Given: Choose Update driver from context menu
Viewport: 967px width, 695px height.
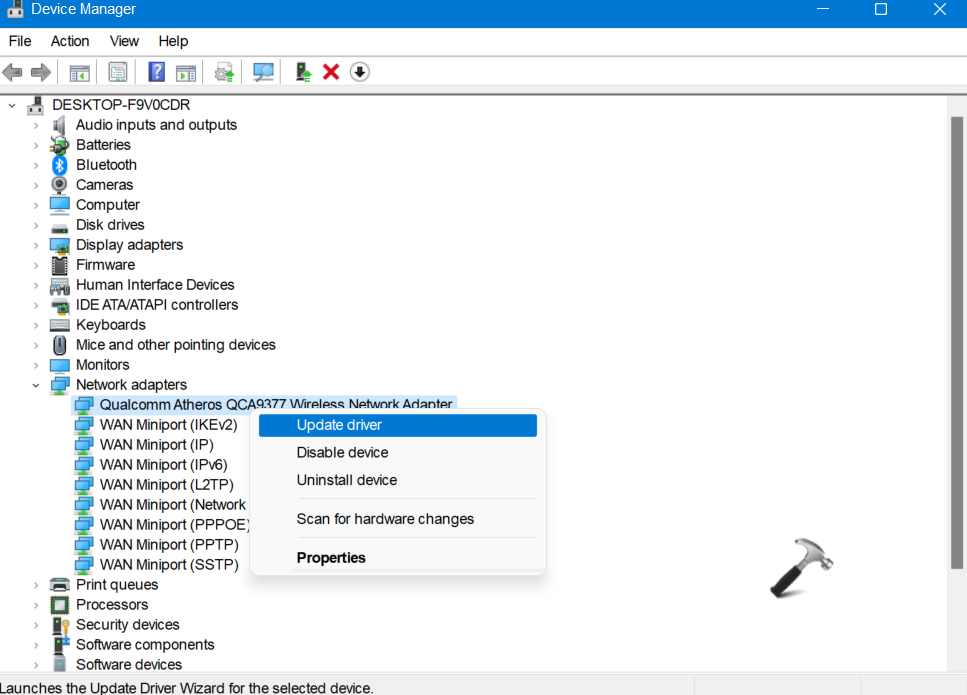Looking at the screenshot, I should click(398, 426).
